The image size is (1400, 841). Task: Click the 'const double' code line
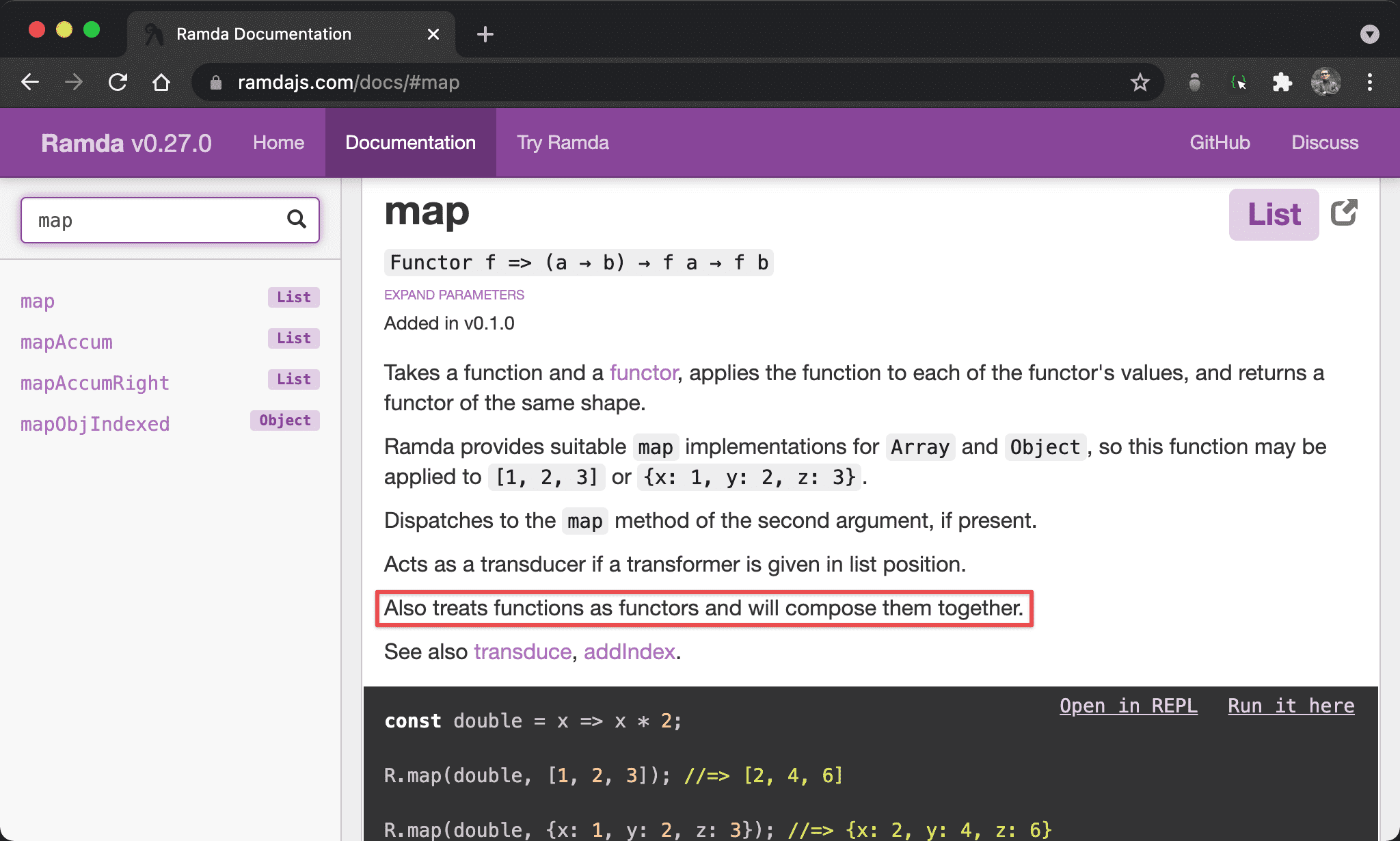pos(533,721)
